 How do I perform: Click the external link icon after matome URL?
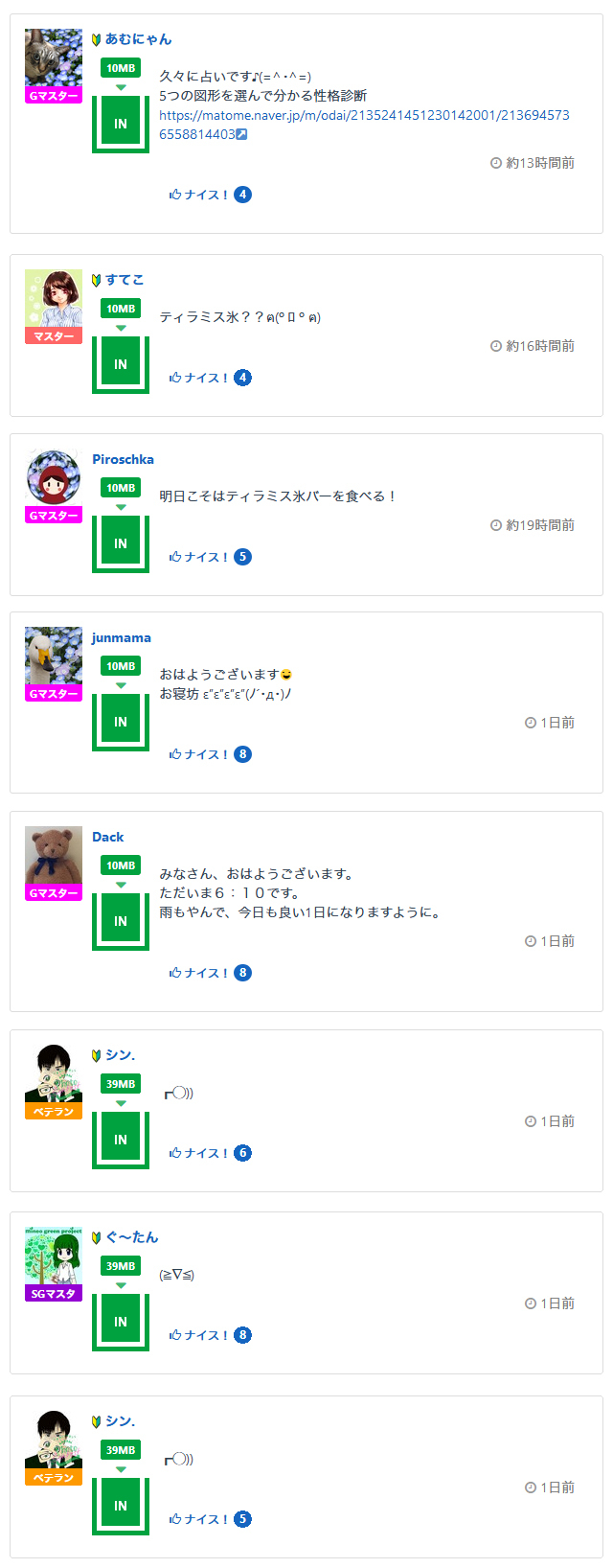[x=241, y=134]
